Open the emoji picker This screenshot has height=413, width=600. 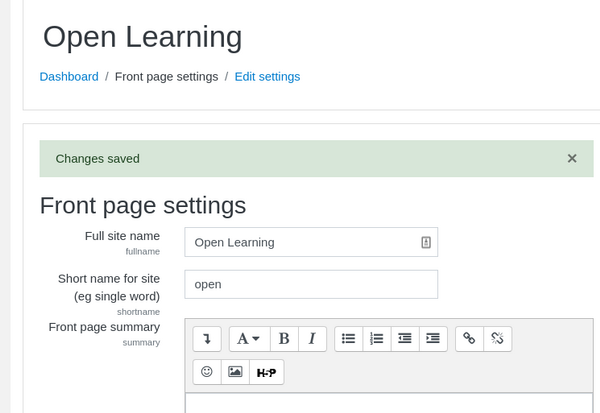point(207,372)
